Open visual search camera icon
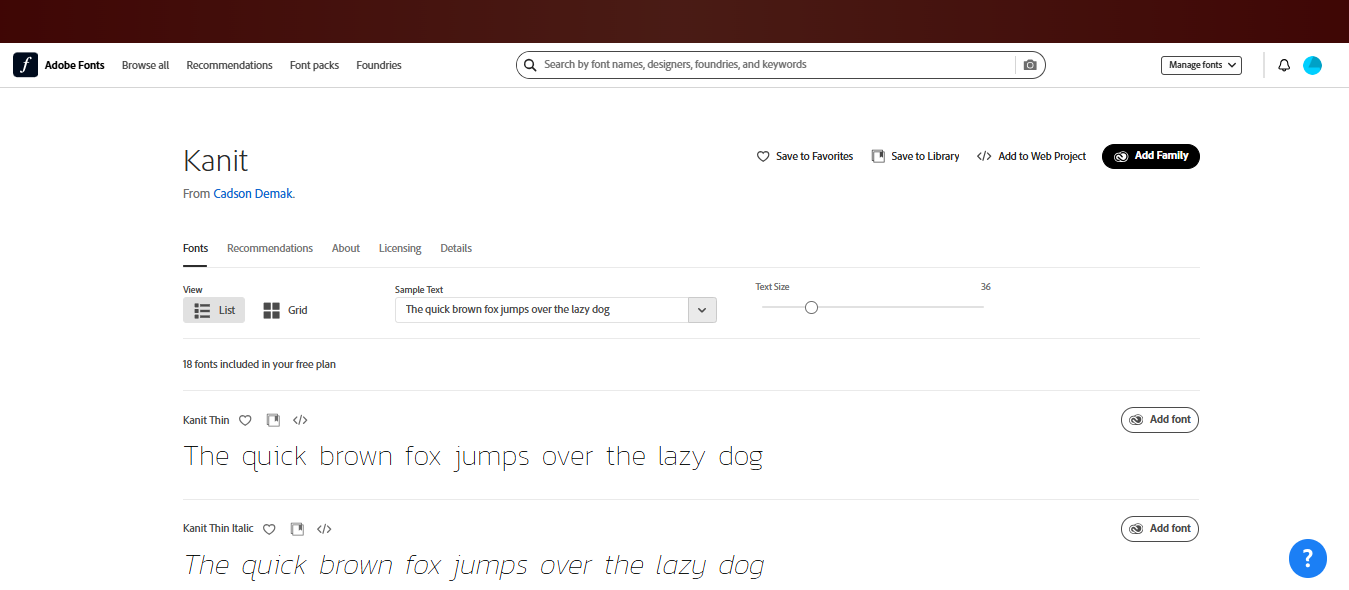The width and height of the screenshot is (1349, 590). 1030,65
